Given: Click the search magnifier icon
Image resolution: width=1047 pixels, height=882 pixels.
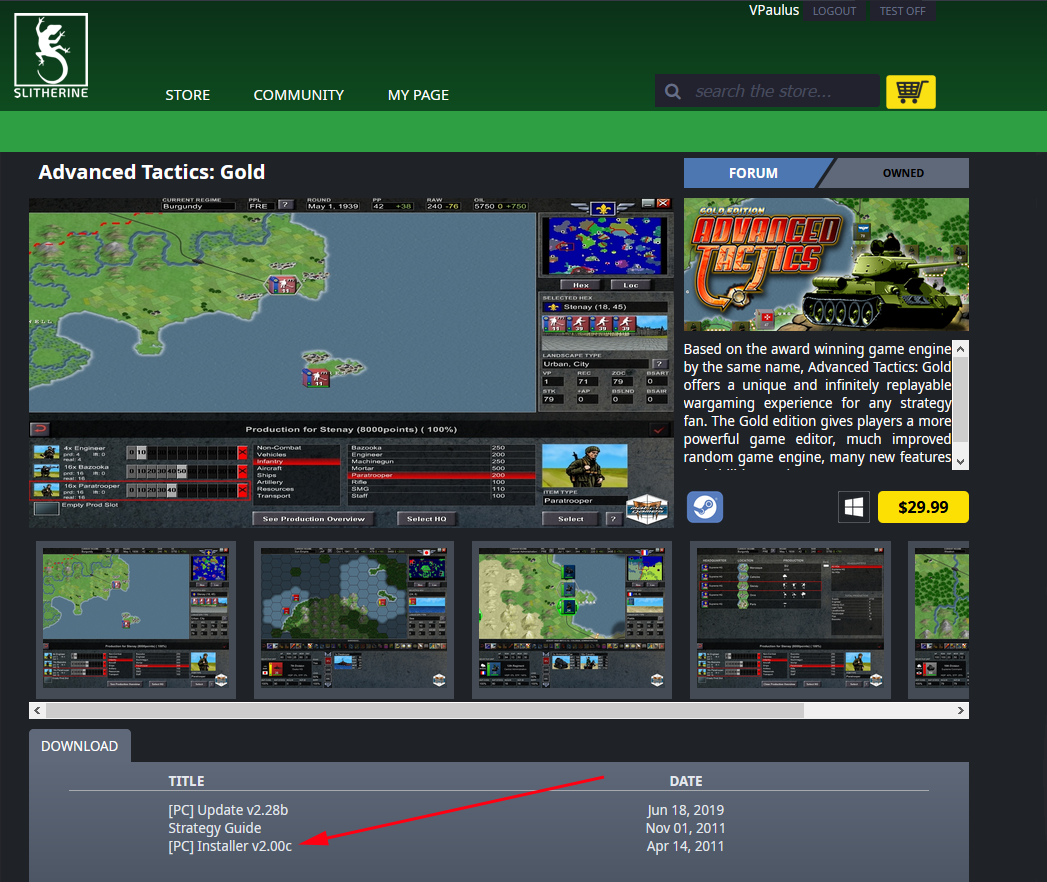Looking at the screenshot, I should 674,92.
